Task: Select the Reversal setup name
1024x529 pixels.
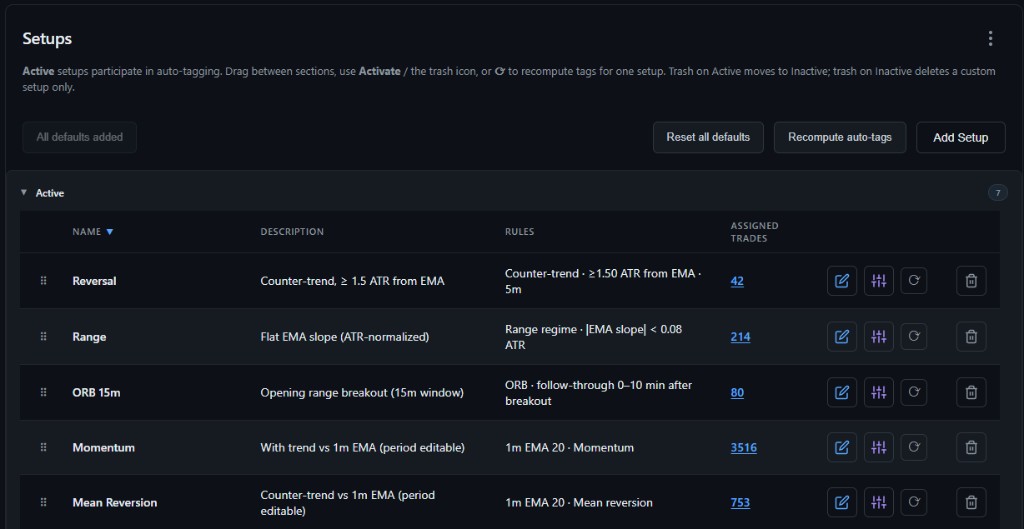Action: pyautogui.click(x=94, y=281)
